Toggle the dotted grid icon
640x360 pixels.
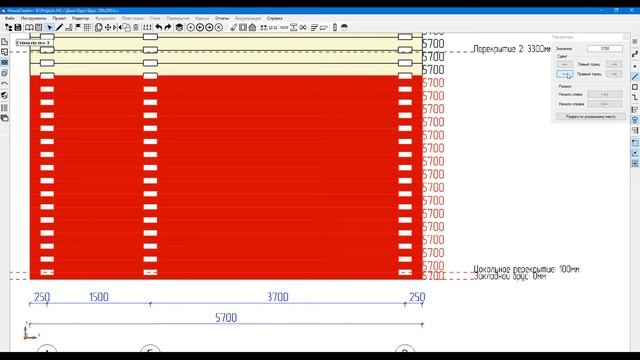click(x=87, y=27)
